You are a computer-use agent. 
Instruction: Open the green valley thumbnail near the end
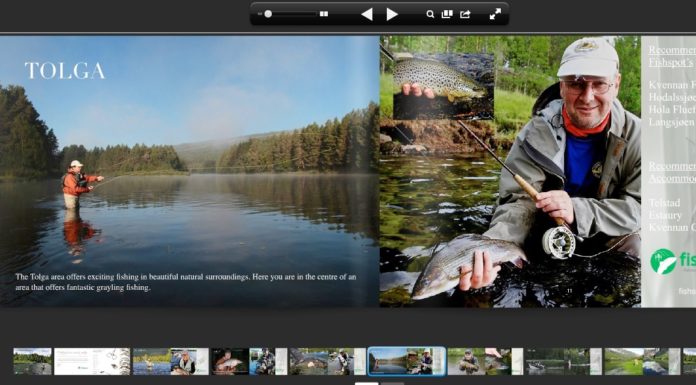click(642, 361)
